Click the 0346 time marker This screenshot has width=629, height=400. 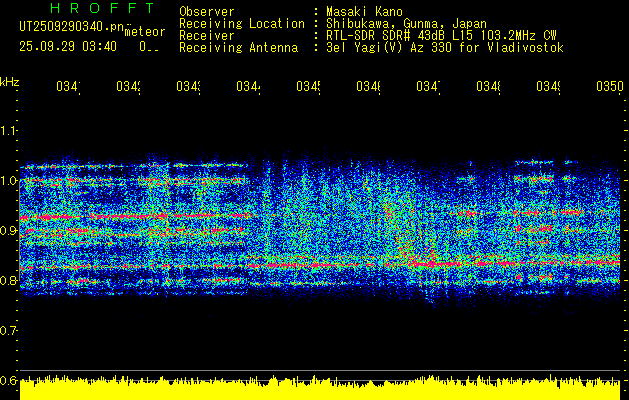(369, 87)
